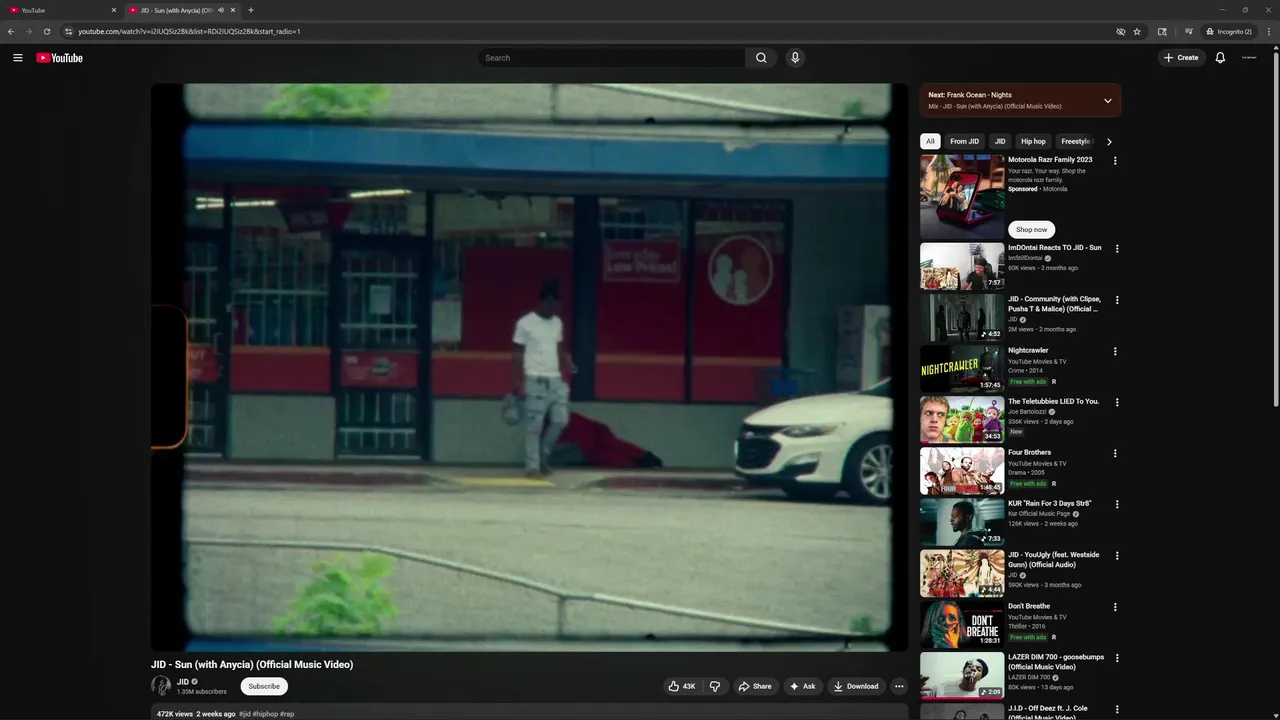The width and height of the screenshot is (1280, 720).
Task: Select the From JID filter chip
Action: (965, 141)
